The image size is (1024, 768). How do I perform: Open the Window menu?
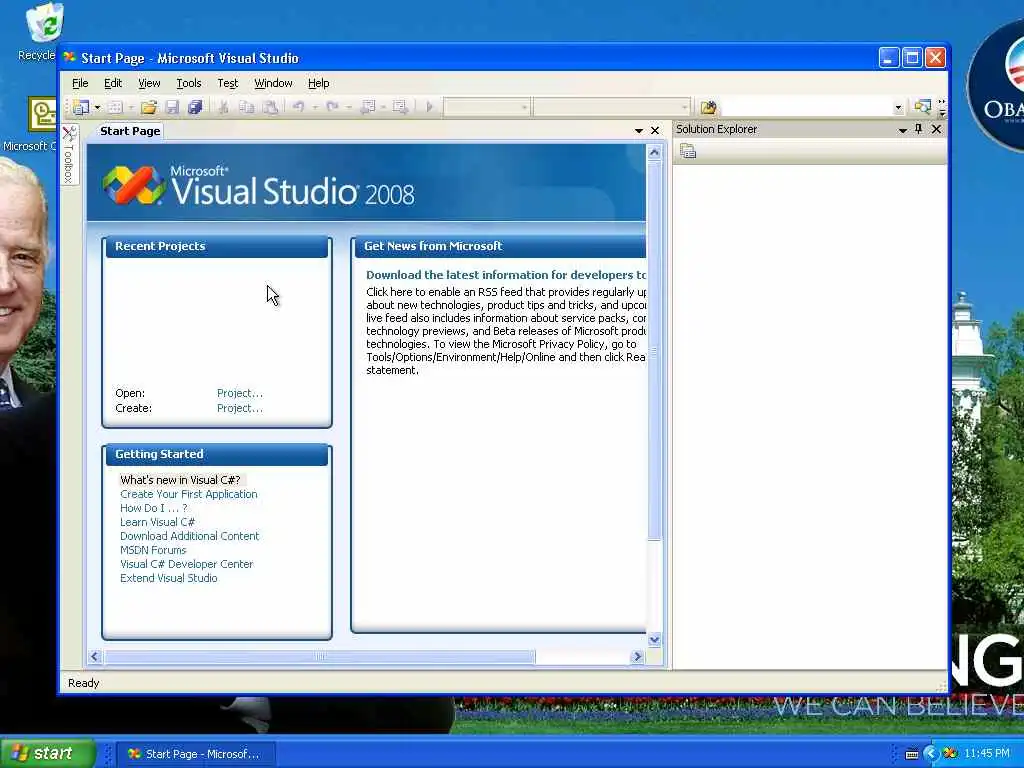tap(273, 83)
